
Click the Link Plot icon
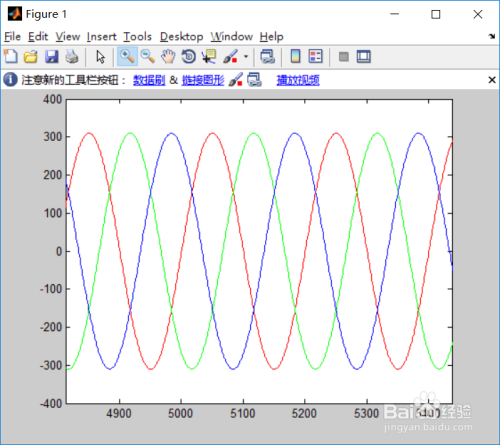267,56
